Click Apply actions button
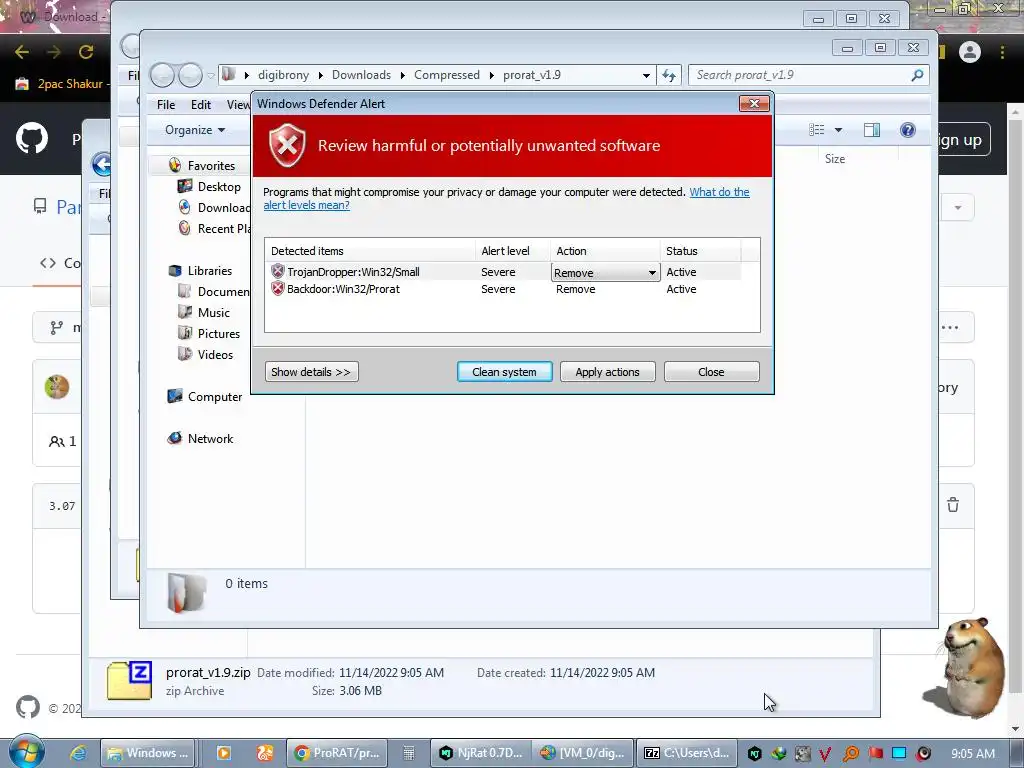 pyautogui.click(x=607, y=372)
